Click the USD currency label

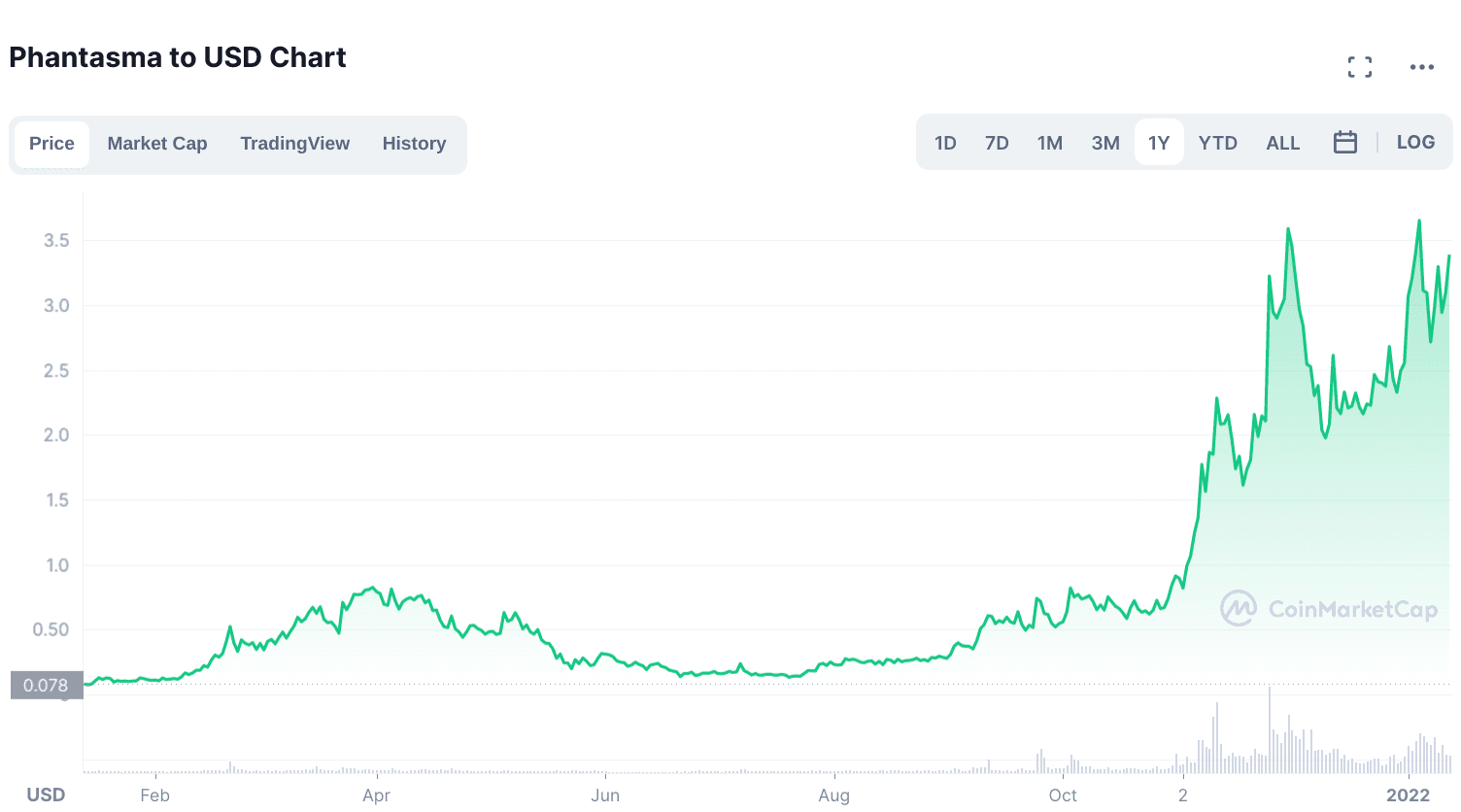[46, 795]
